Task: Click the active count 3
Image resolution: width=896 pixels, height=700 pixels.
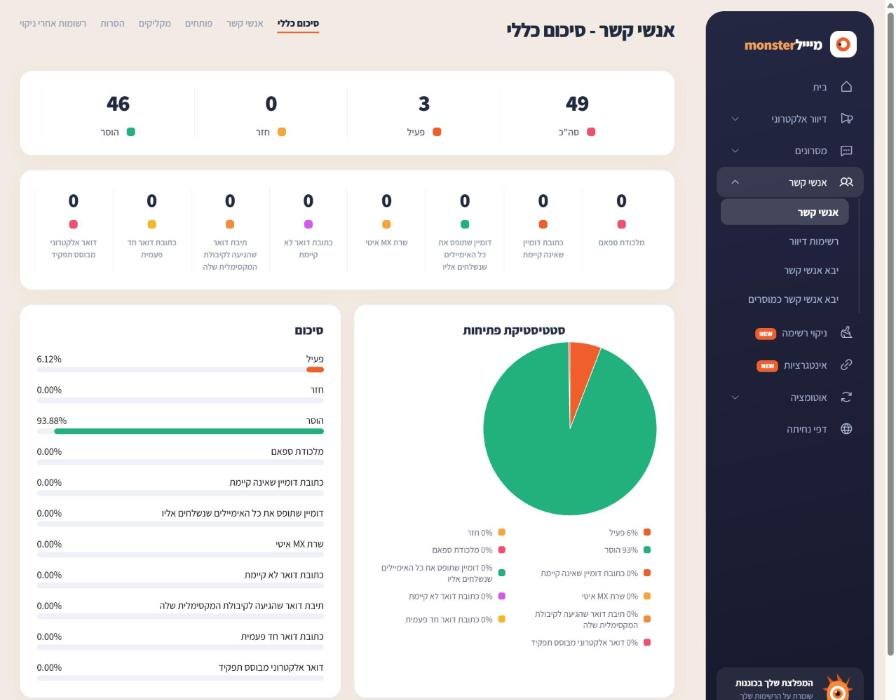Action: click(423, 103)
